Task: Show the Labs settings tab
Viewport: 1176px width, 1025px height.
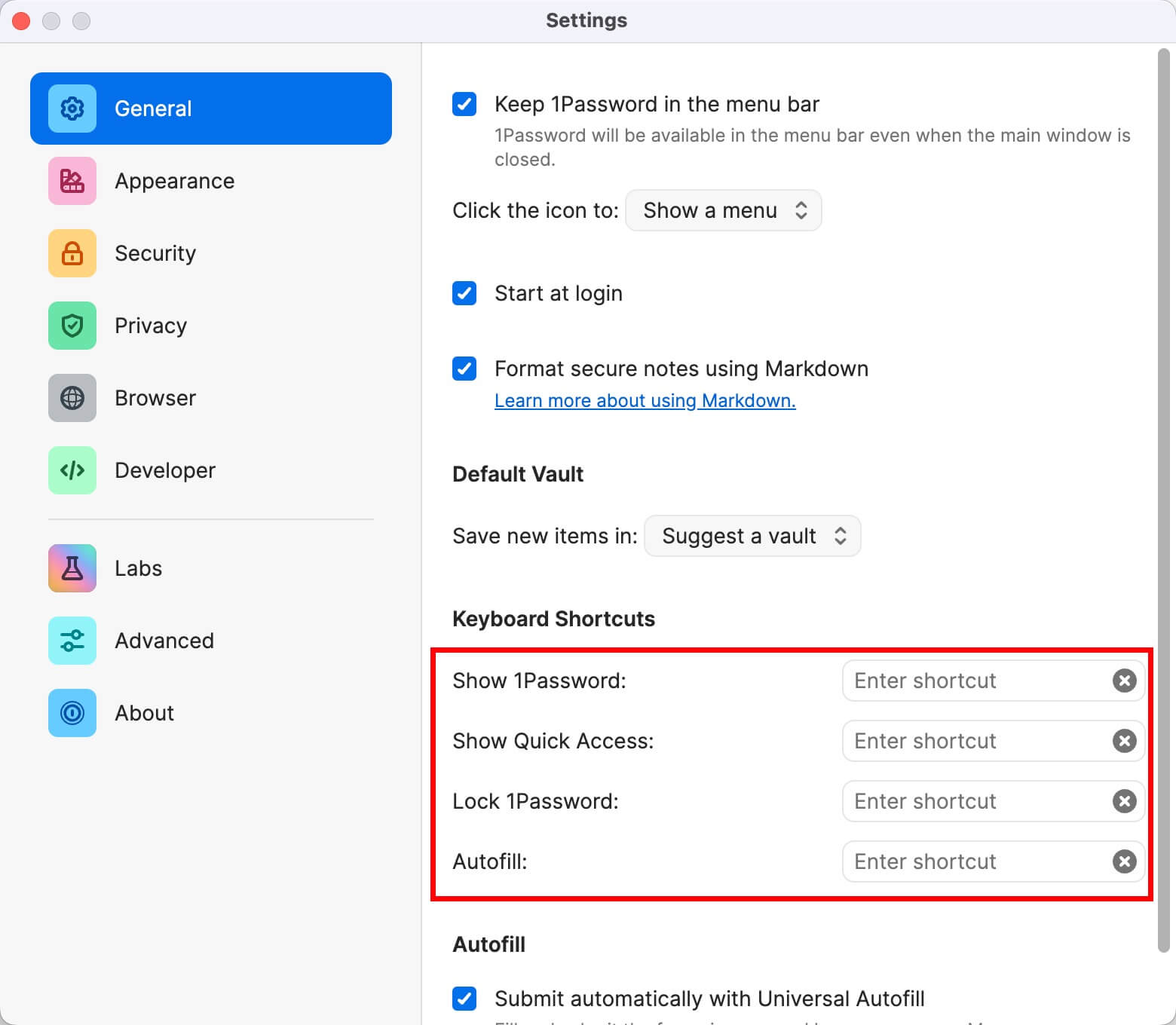Action: pos(211,568)
